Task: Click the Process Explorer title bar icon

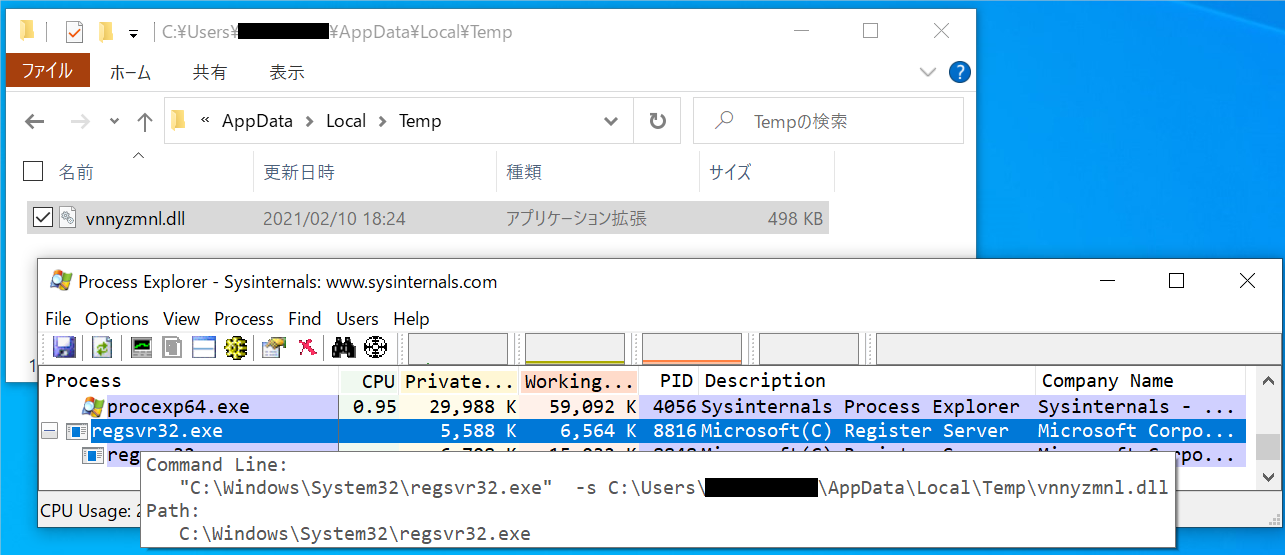Action: pyautogui.click(x=60, y=282)
